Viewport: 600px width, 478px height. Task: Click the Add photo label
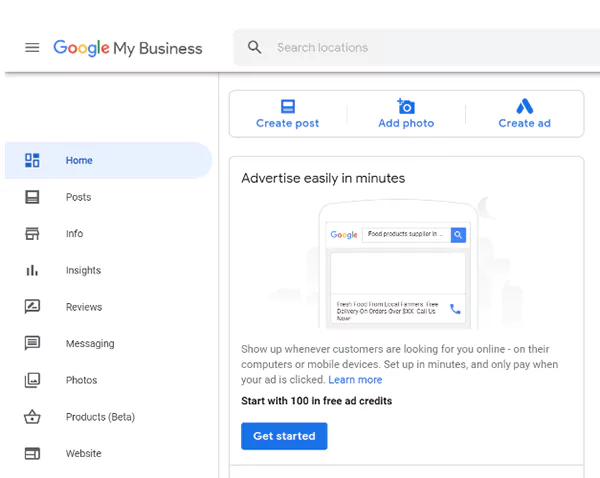point(406,123)
